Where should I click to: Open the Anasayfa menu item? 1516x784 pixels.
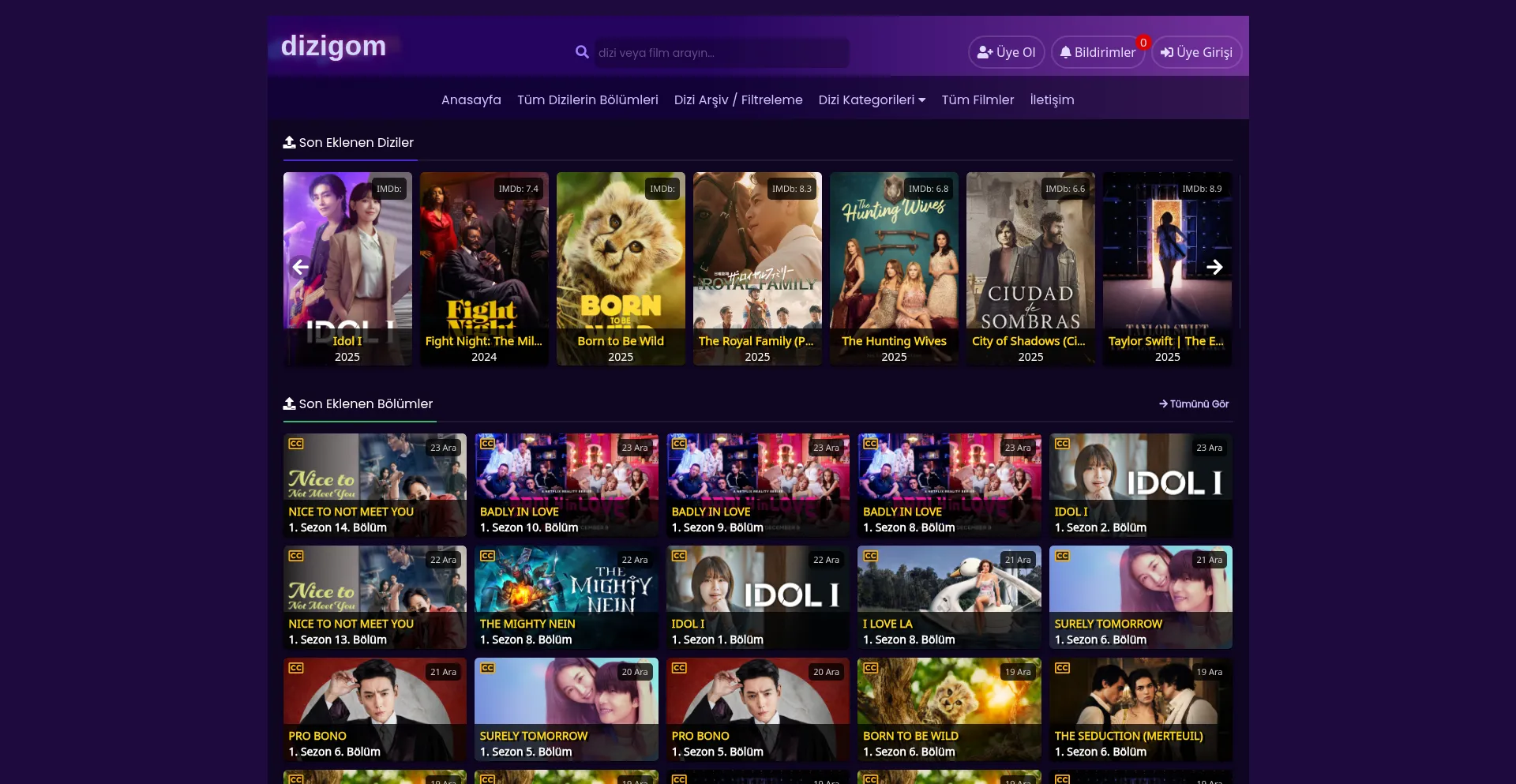[x=471, y=100]
